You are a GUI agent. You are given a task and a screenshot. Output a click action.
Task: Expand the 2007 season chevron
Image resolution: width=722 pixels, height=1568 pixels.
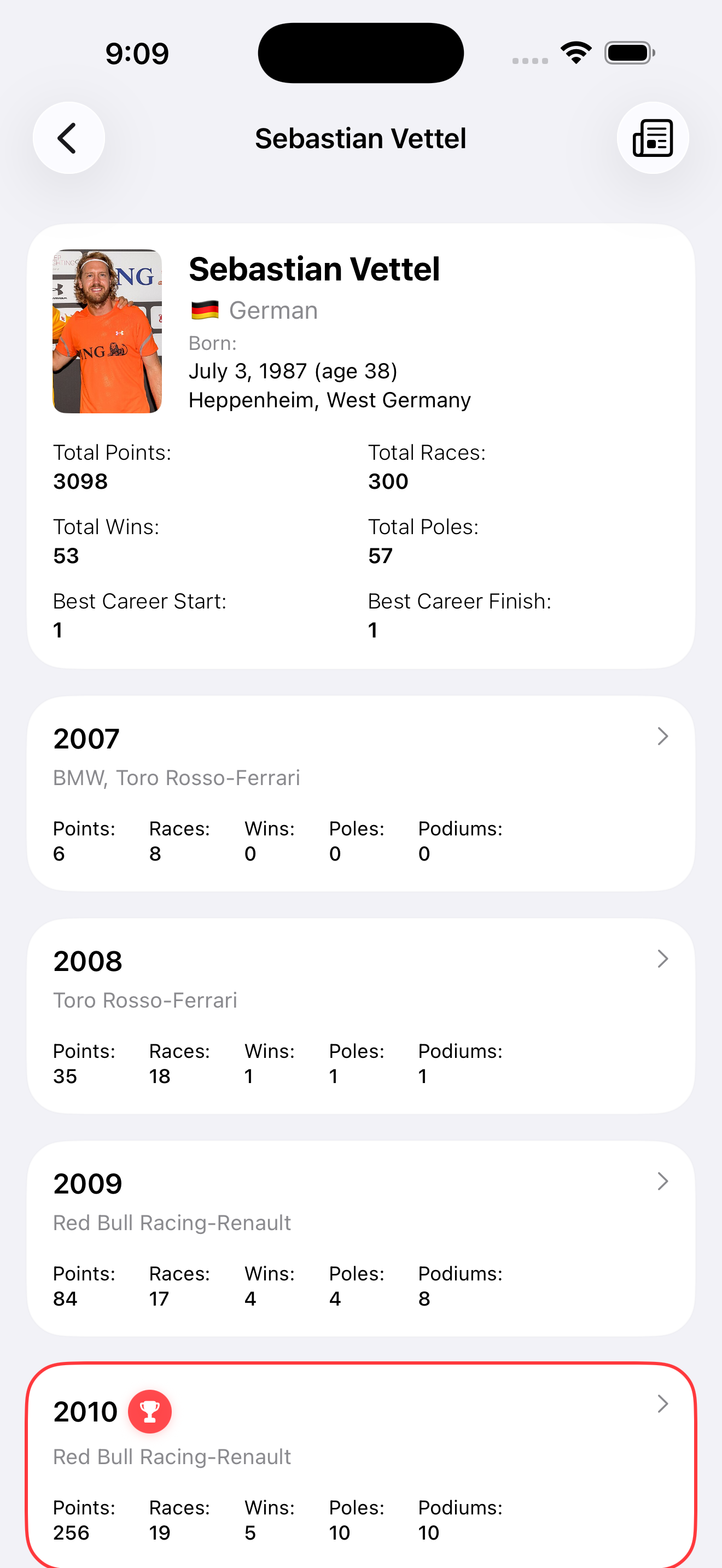pyautogui.click(x=663, y=736)
